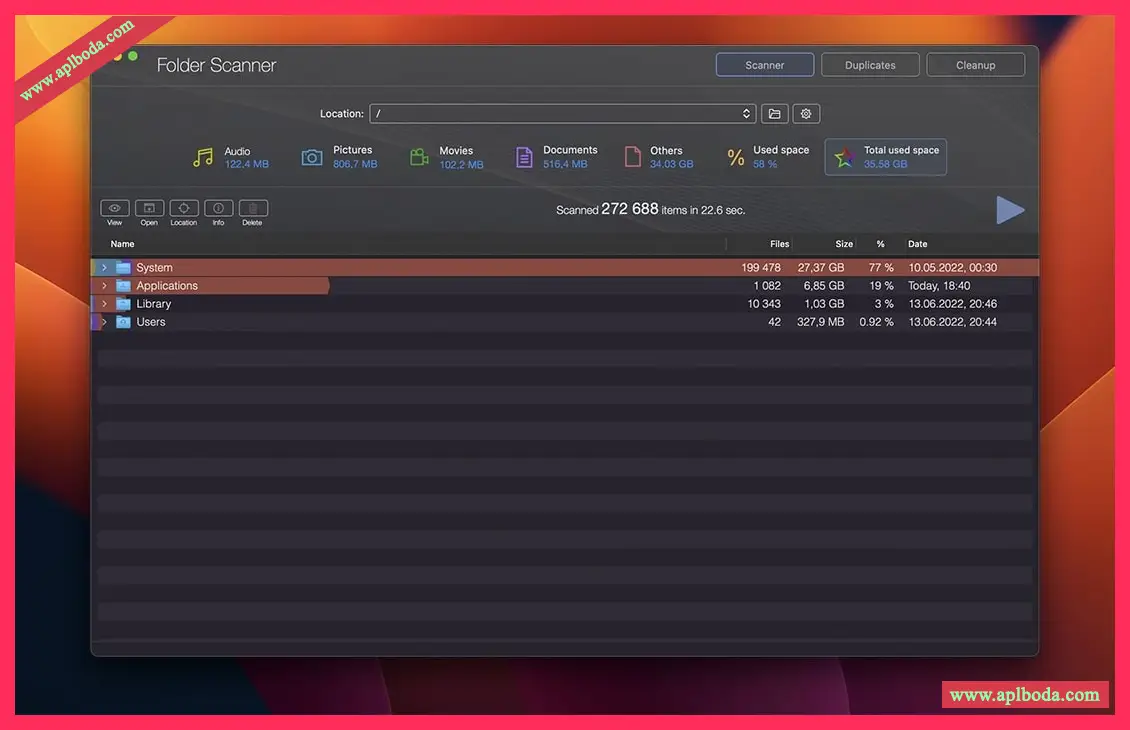Sort by the Date column header
Viewport: 1130px width, 730px height.
pos(917,244)
